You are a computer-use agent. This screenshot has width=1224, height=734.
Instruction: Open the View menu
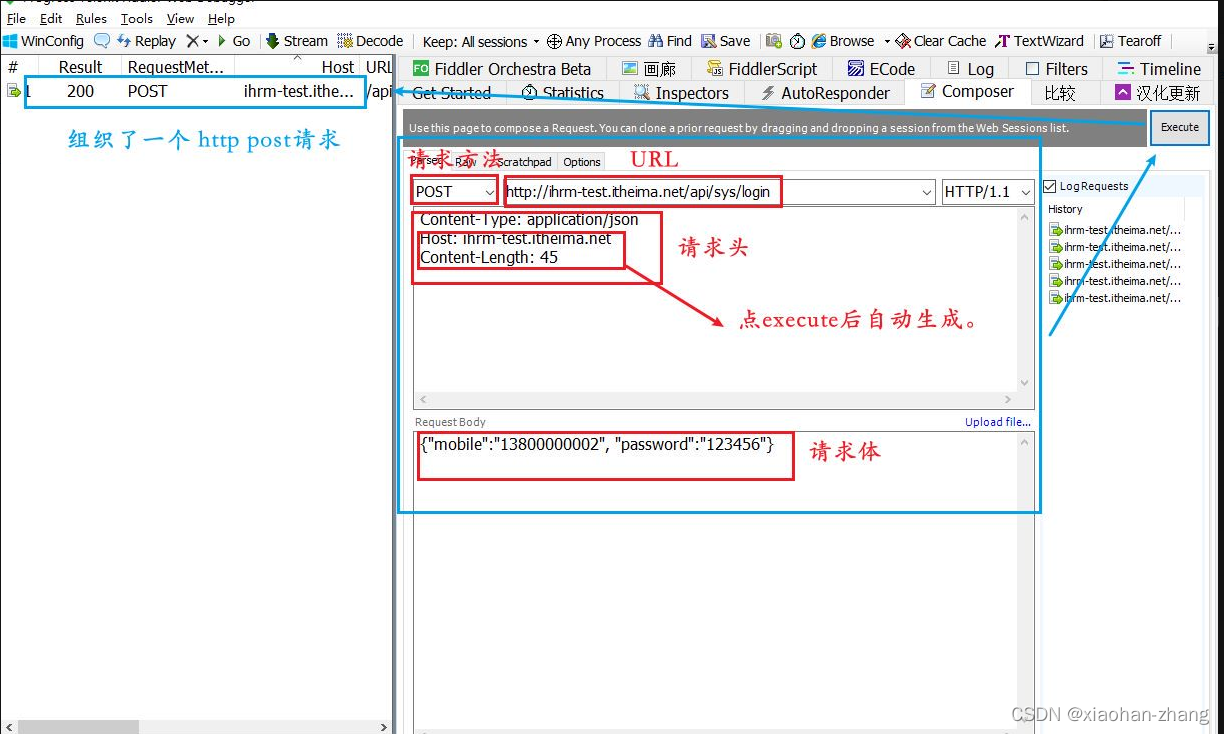click(181, 18)
